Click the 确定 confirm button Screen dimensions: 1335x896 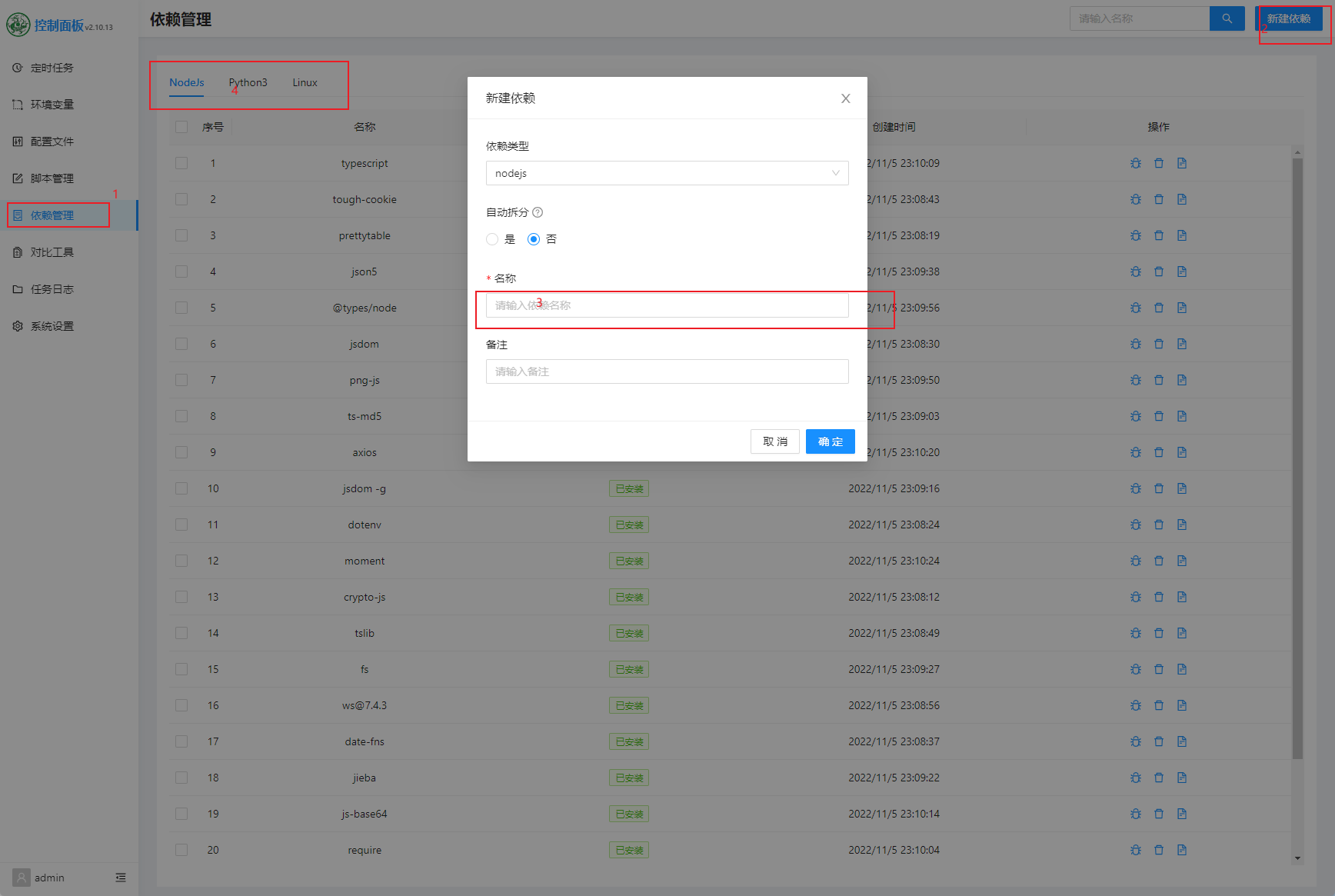click(830, 441)
